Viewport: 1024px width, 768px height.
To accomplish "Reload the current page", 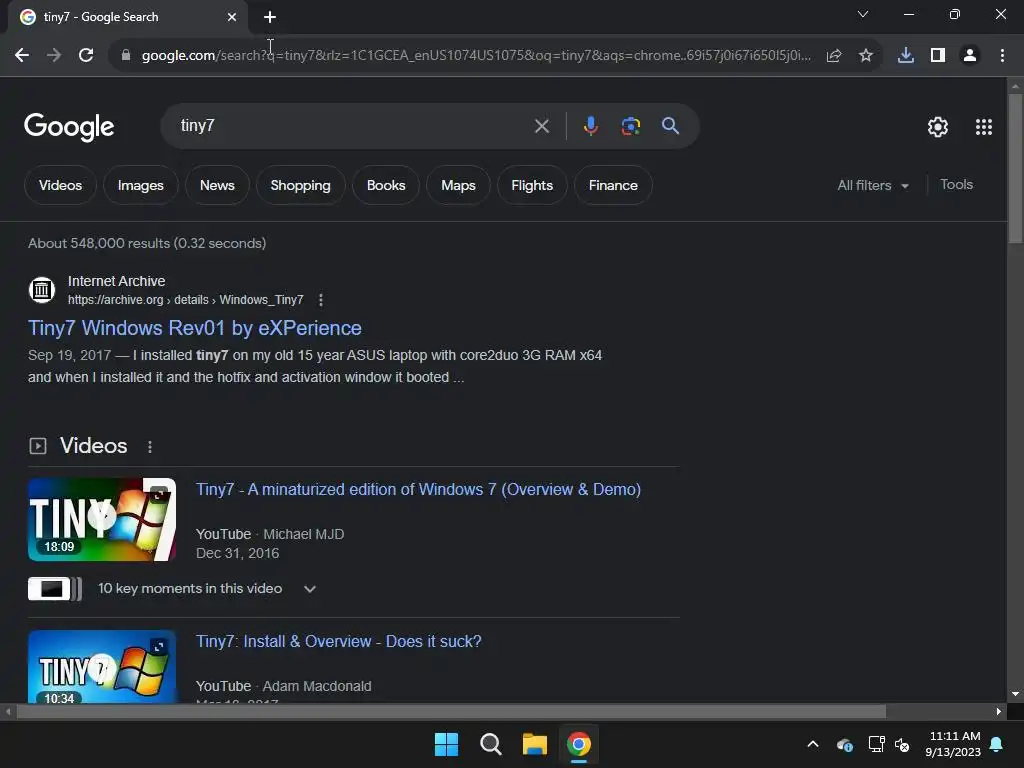I will [86, 56].
